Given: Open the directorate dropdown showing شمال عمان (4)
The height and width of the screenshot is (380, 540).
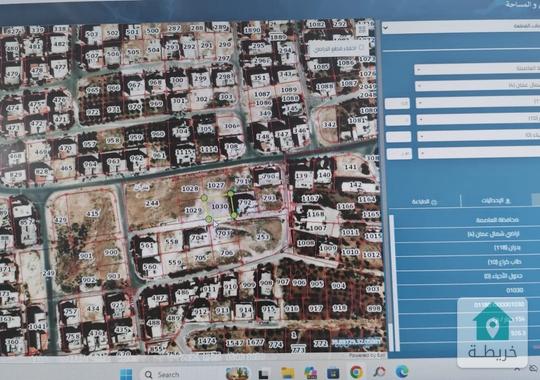Looking at the screenshot, I should coord(477,85).
